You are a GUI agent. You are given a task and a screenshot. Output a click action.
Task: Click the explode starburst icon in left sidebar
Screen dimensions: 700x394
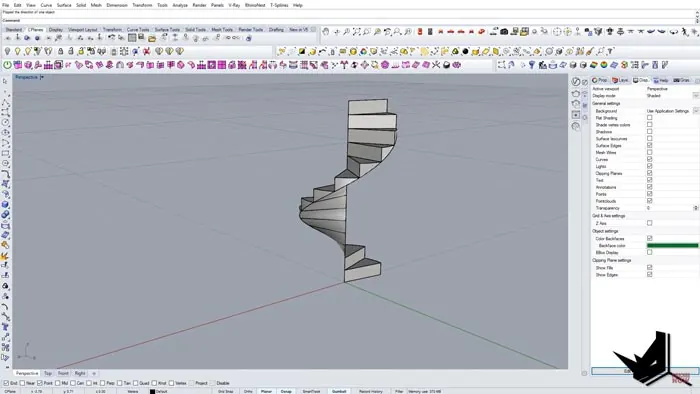pos(5,256)
